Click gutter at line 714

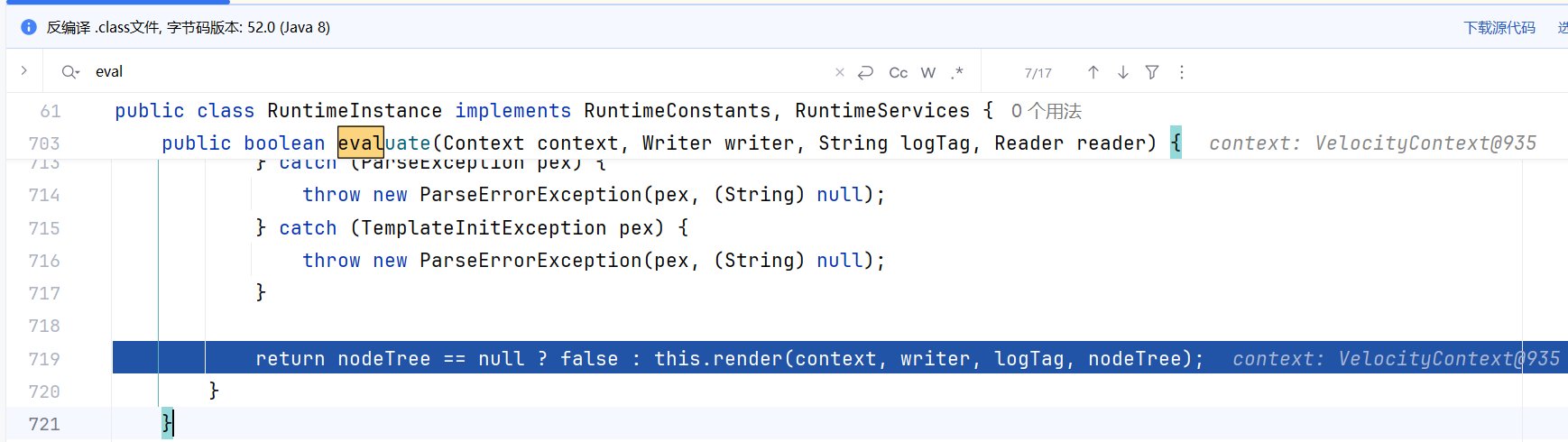[x=44, y=195]
